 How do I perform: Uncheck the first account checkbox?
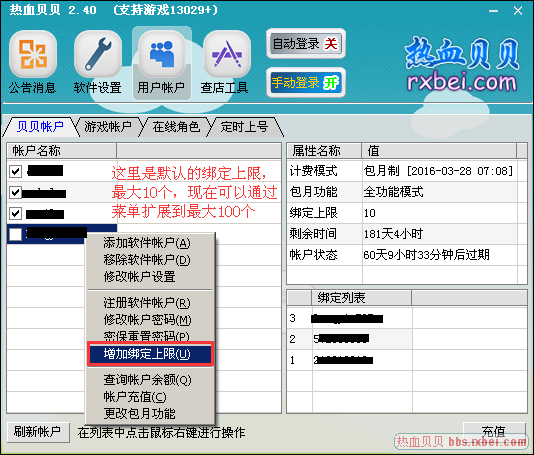[15, 171]
